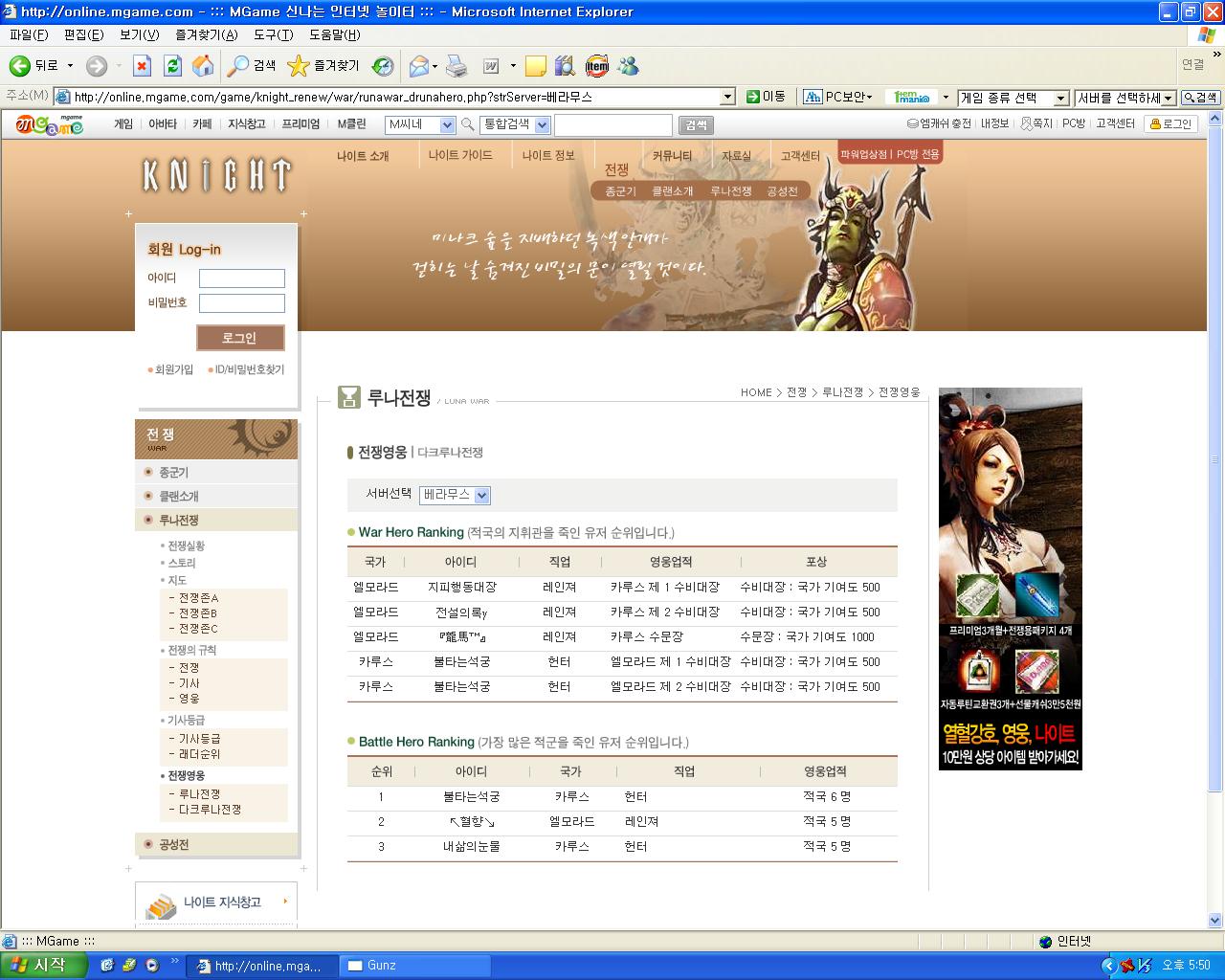1225x980 pixels.
Task: Click the 지피행동대장 ranking cell
Action: [x=462, y=588]
